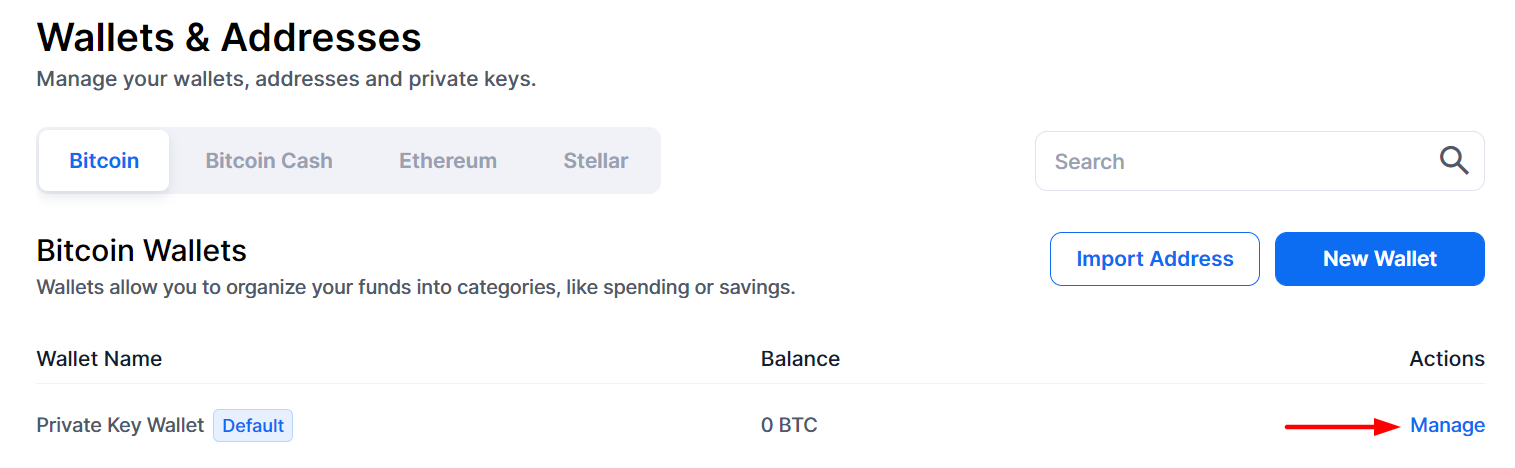Click the 'Manage your wallets' subtitle text

pos(286,79)
